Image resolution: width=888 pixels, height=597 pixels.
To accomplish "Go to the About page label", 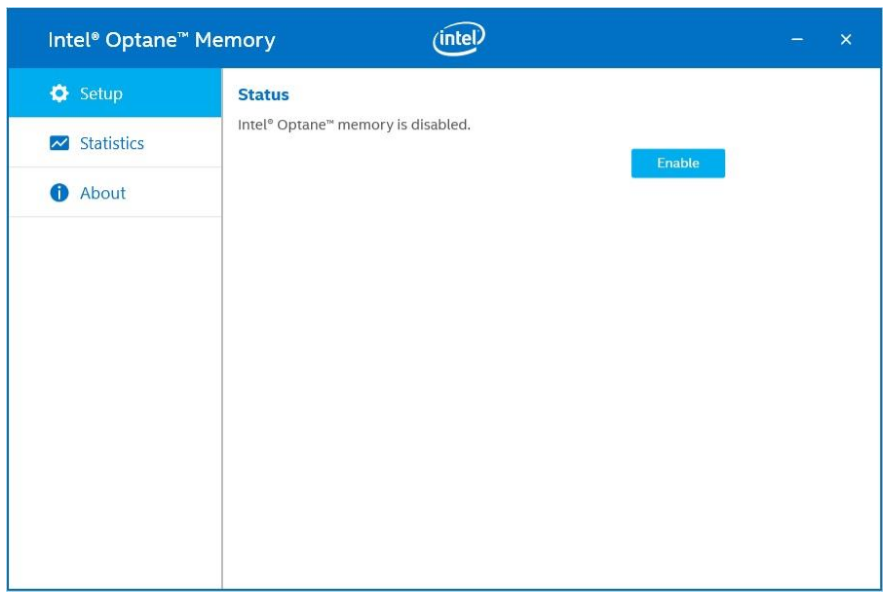I will pyautogui.click(x=103, y=193).
